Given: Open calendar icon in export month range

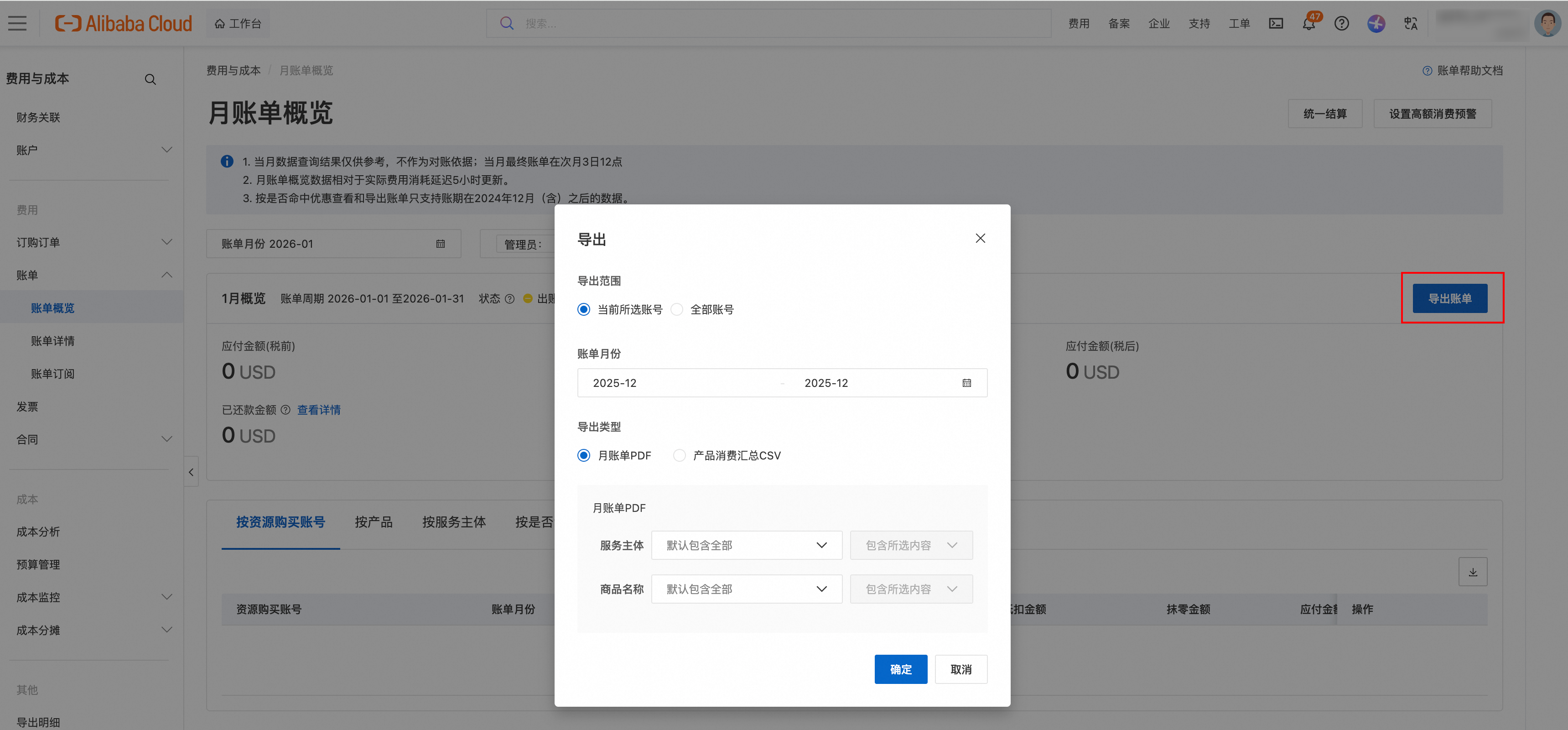Looking at the screenshot, I should pyautogui.click(x=966, y=383).
